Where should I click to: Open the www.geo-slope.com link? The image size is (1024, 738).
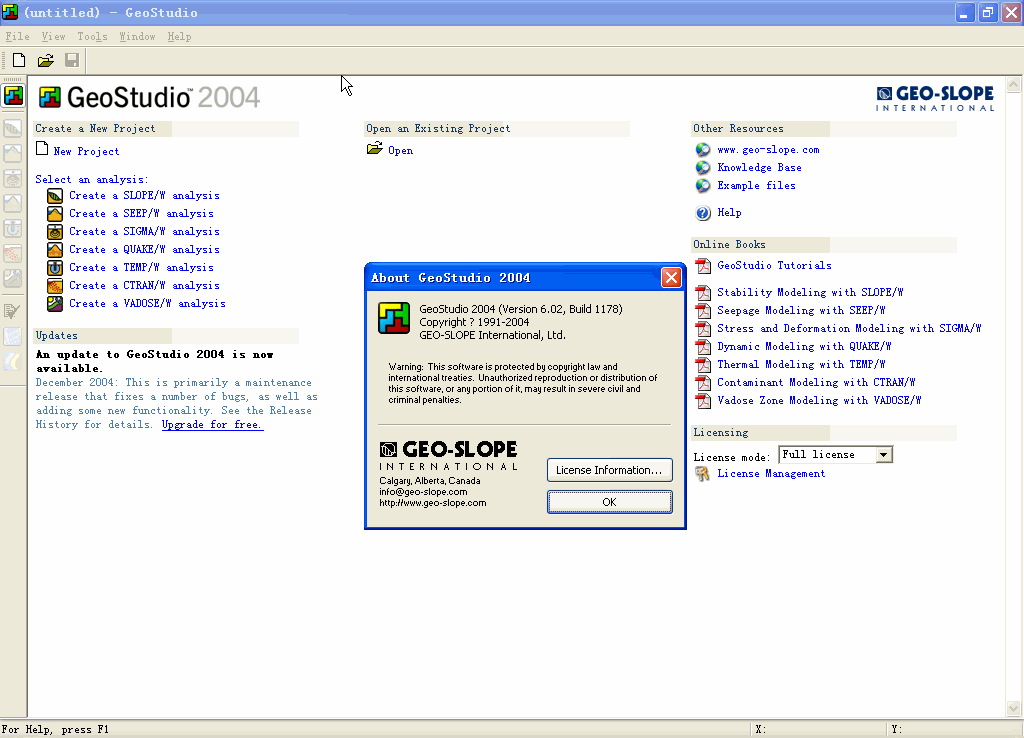[768, 150]
